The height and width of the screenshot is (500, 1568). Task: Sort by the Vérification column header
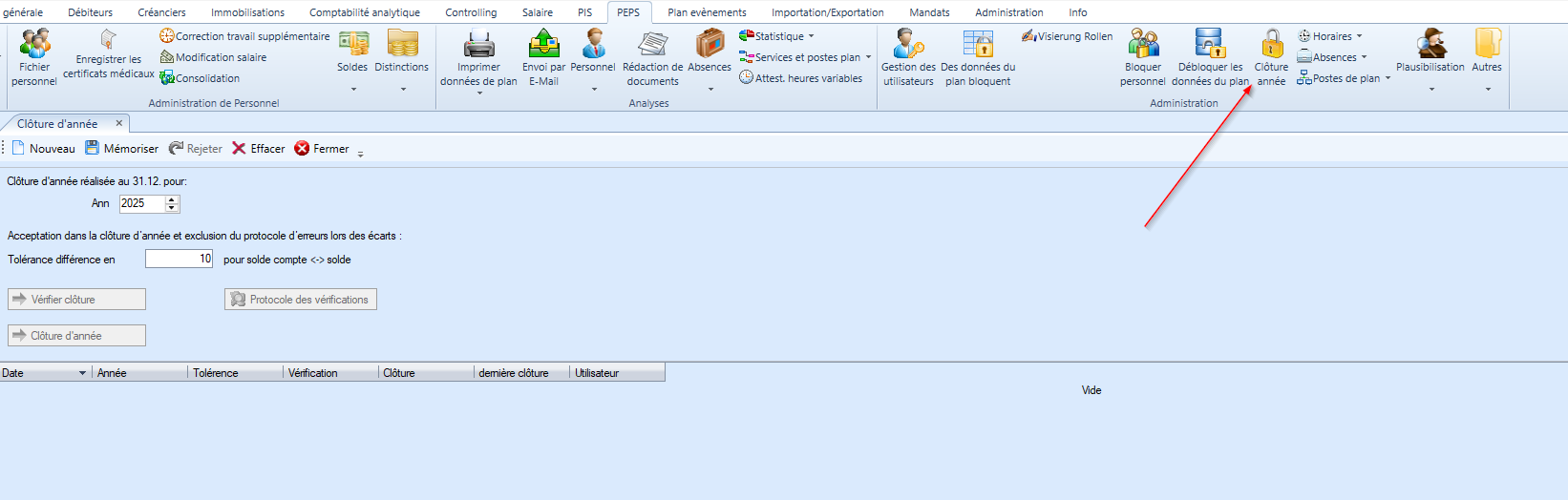(330, 373)
